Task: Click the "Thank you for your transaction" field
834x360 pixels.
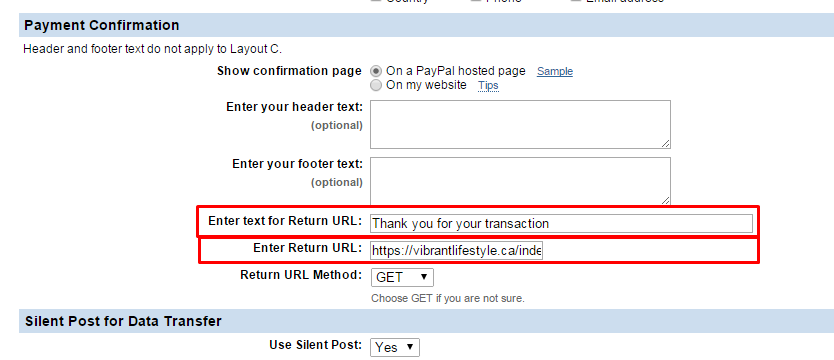Action: [561, 223]
